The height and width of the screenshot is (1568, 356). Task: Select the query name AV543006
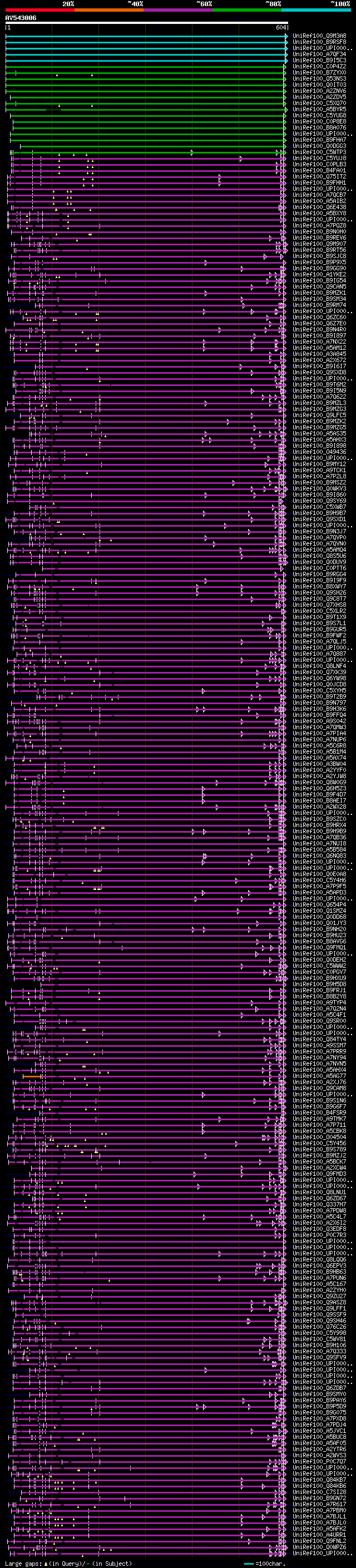21,18
